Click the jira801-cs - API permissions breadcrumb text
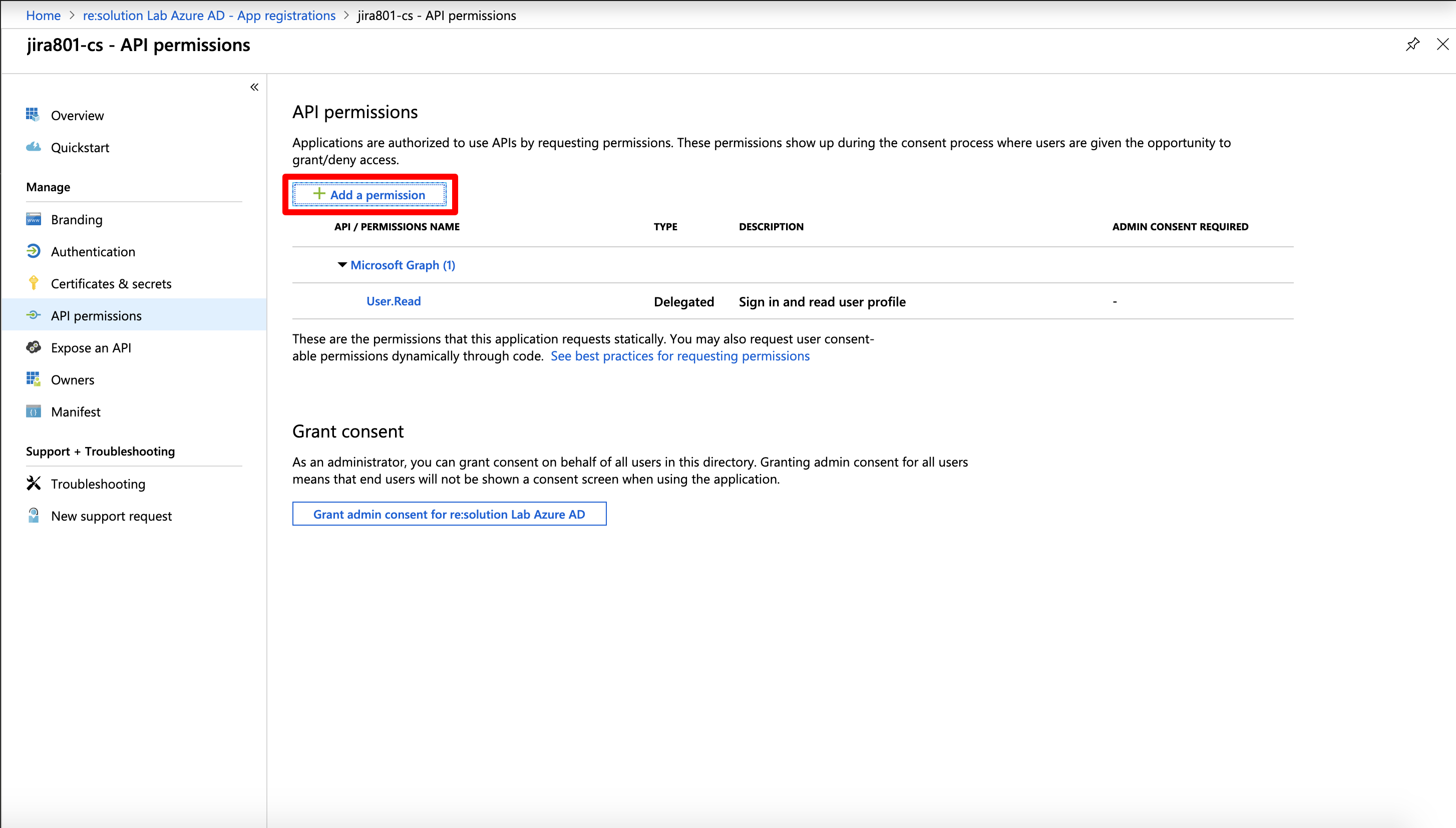This screenshot has width=1456, height=828. (x=437, y=16)
